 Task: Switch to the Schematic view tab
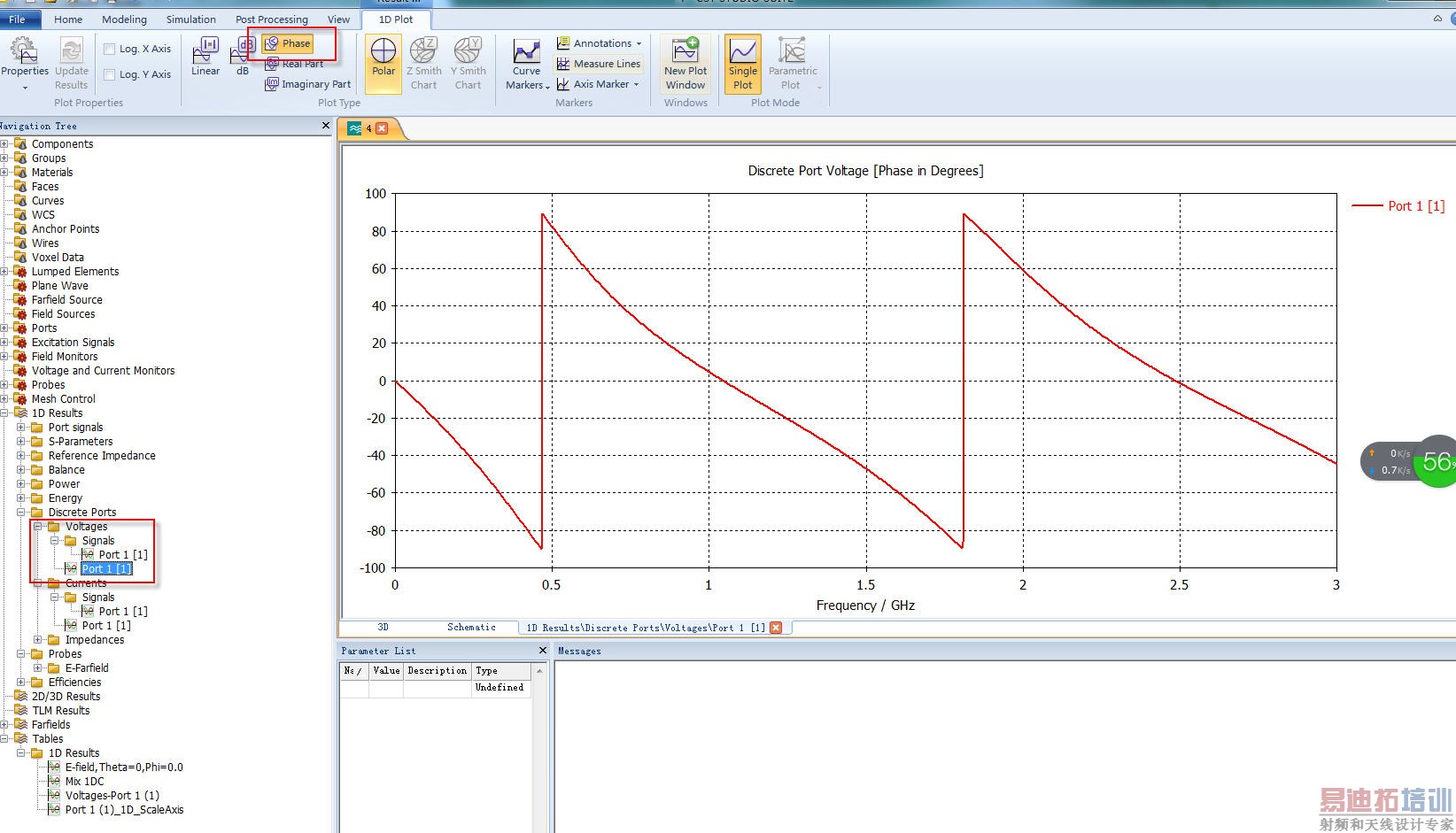(471, 628)
